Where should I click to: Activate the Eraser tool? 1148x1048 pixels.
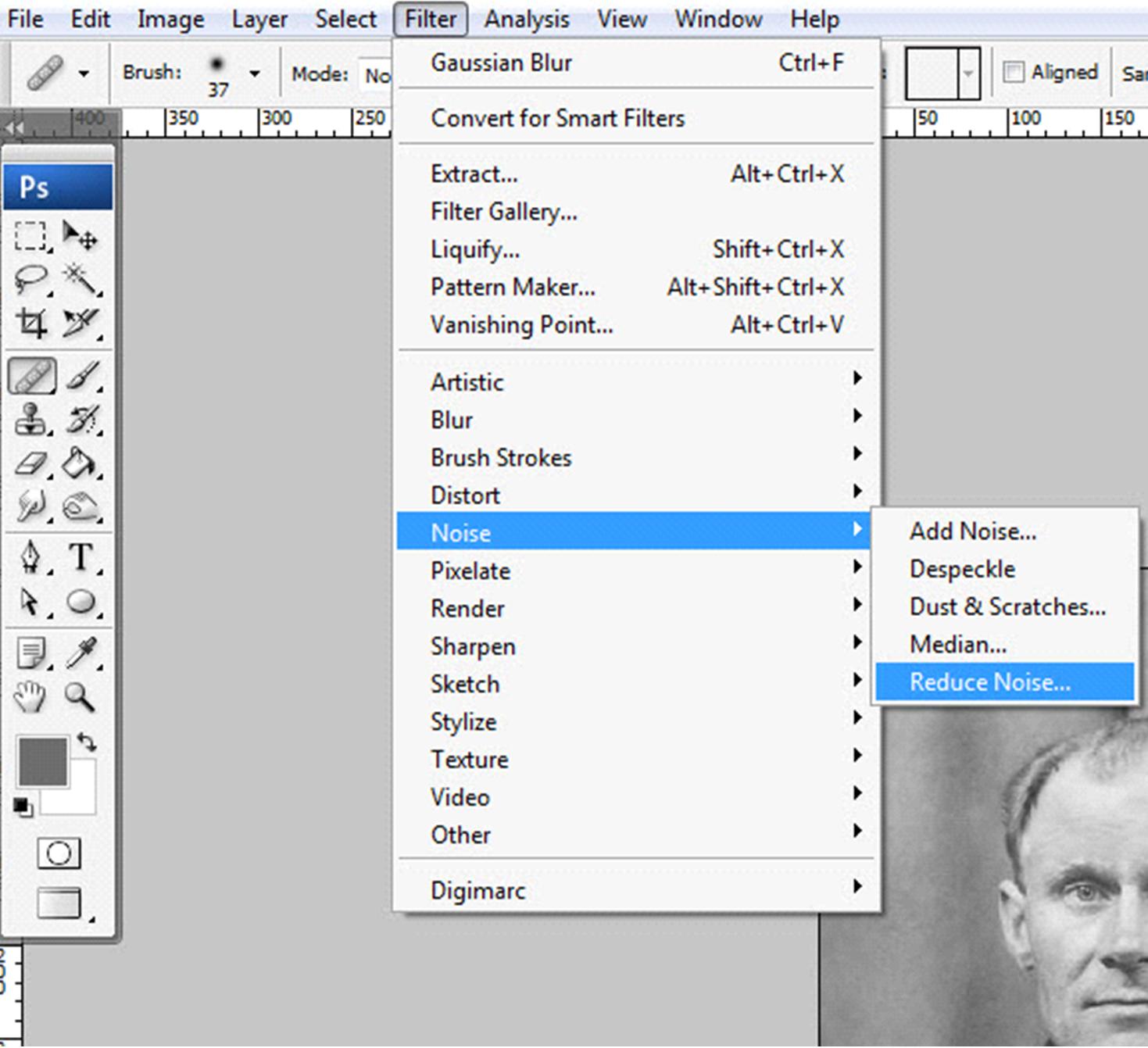point(31,464)
